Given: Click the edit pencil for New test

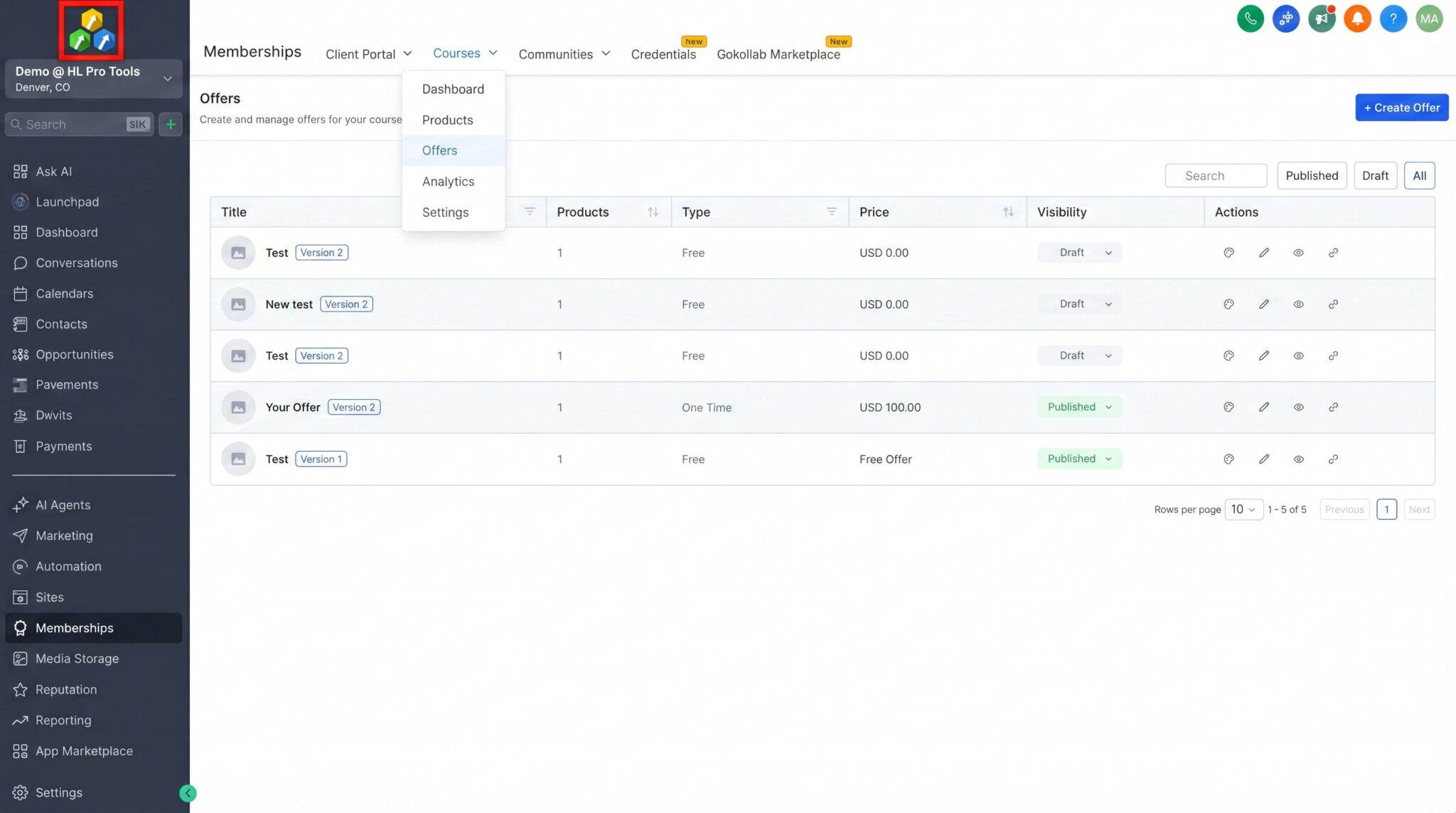Looking at the screenshot, I should coord(1263,304).
